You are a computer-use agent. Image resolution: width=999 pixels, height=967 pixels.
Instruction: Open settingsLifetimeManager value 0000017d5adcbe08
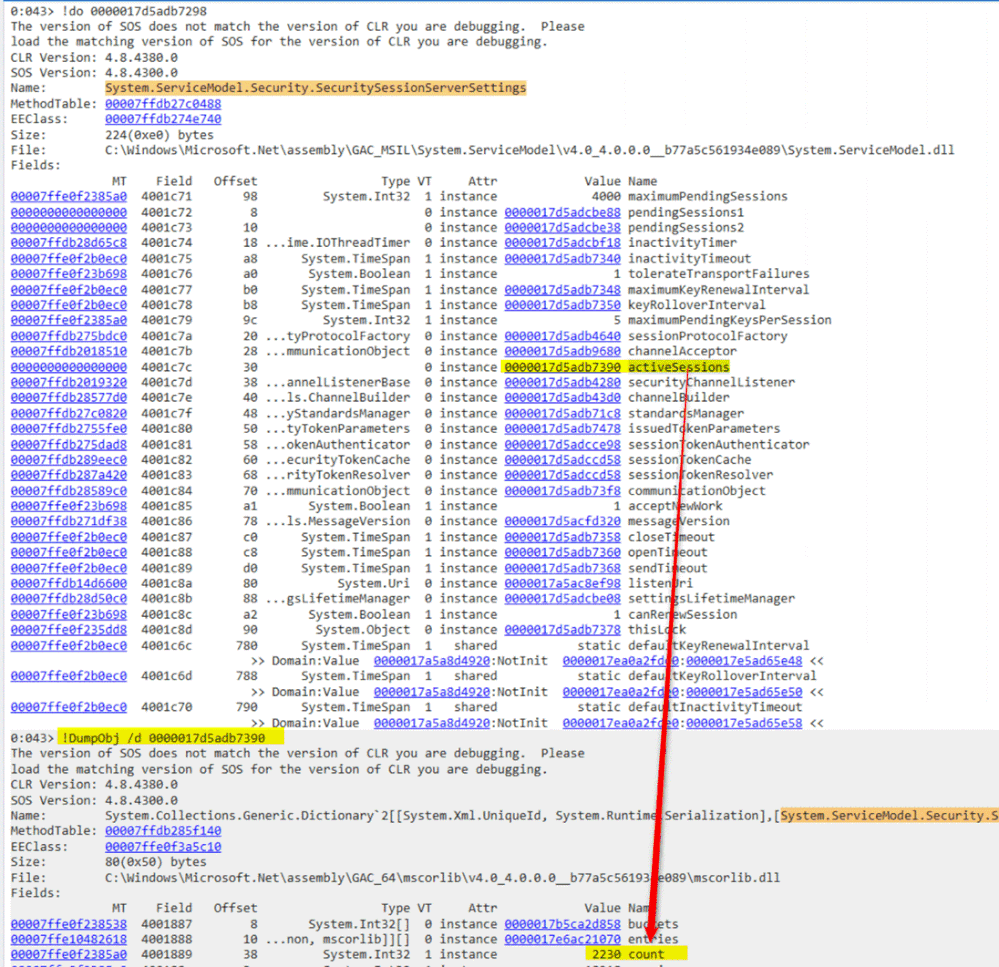pos(562,599)
